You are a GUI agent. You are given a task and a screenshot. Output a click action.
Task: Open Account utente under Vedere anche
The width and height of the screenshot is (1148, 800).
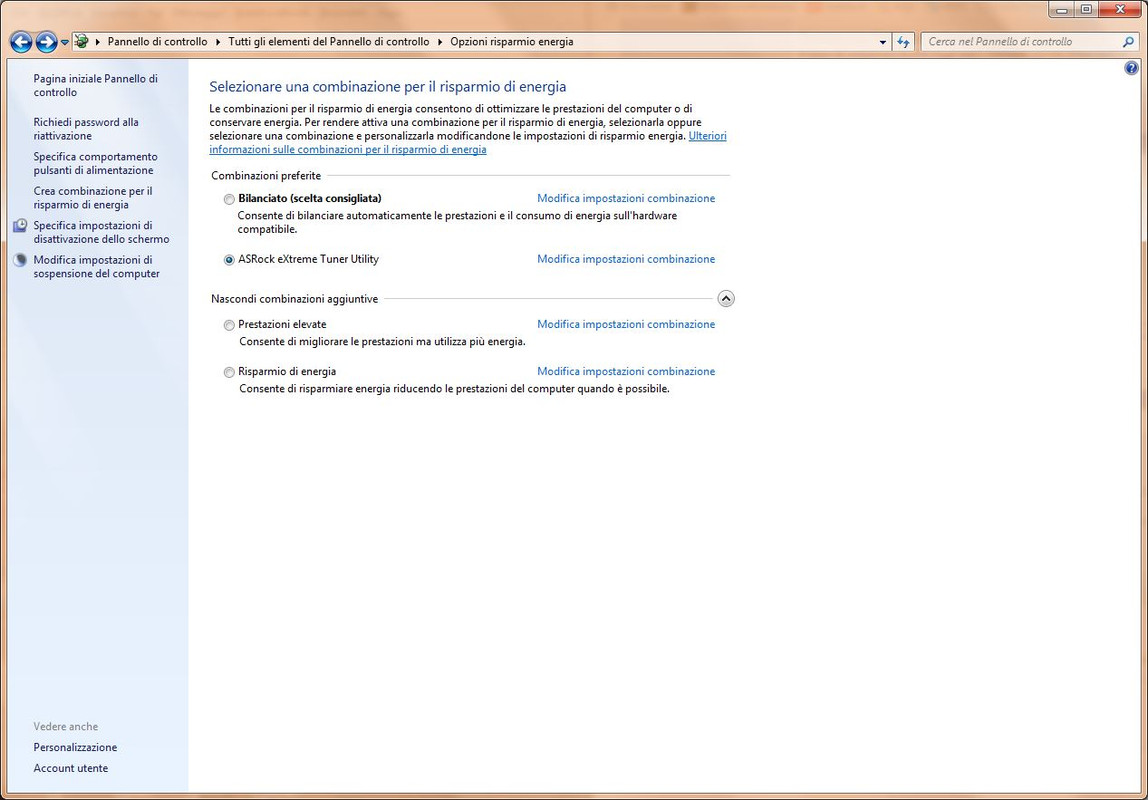pos(70,768)
